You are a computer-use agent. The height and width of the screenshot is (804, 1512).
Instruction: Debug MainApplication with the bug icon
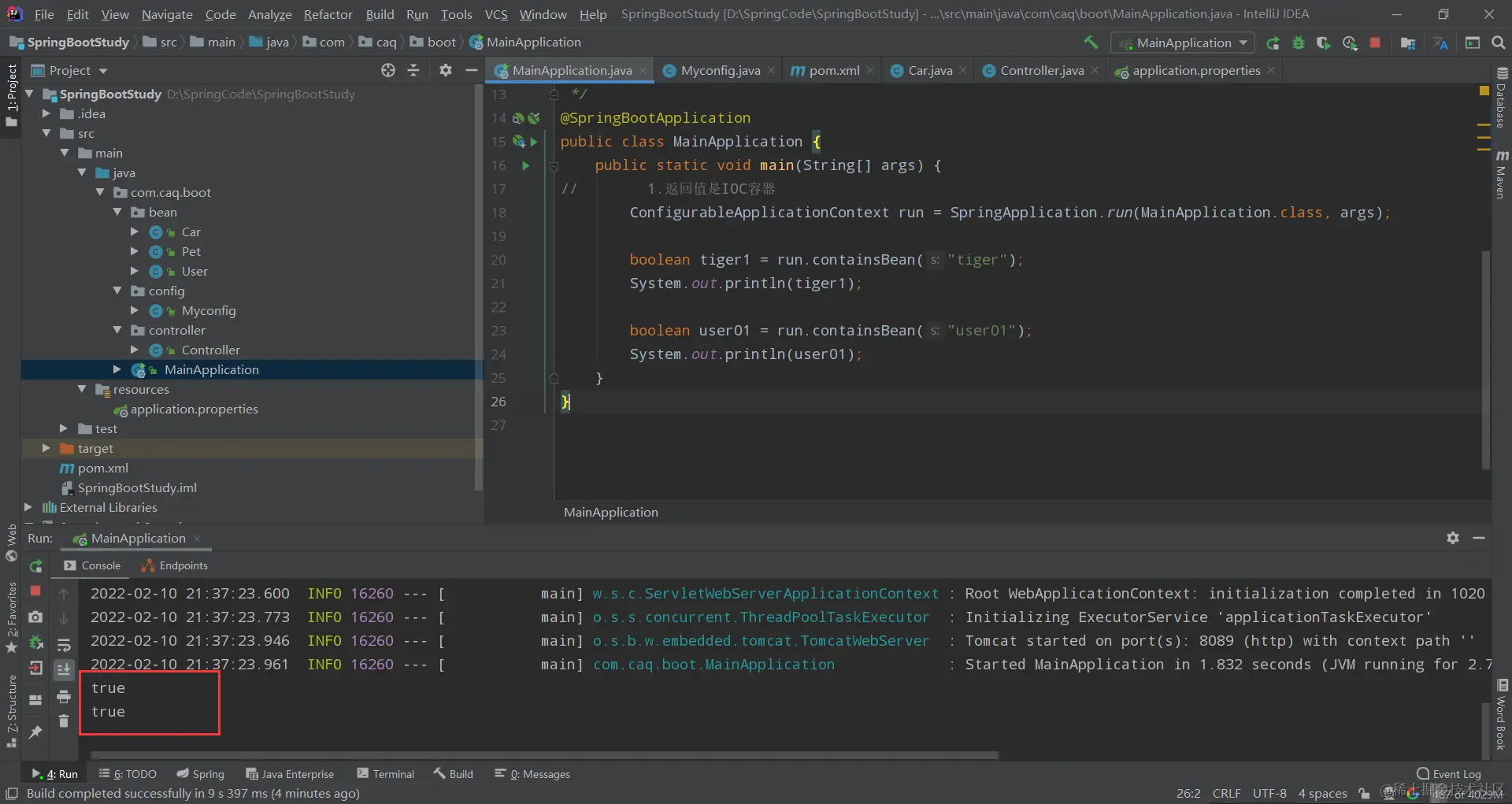pyautogui.click(x=1299, y=43)
